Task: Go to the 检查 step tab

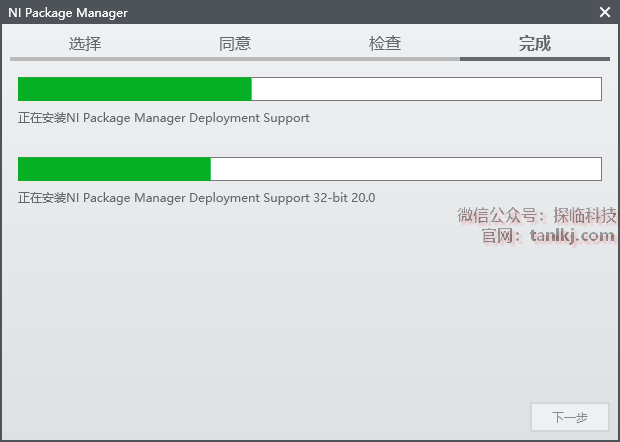Action: coord(385,44)
